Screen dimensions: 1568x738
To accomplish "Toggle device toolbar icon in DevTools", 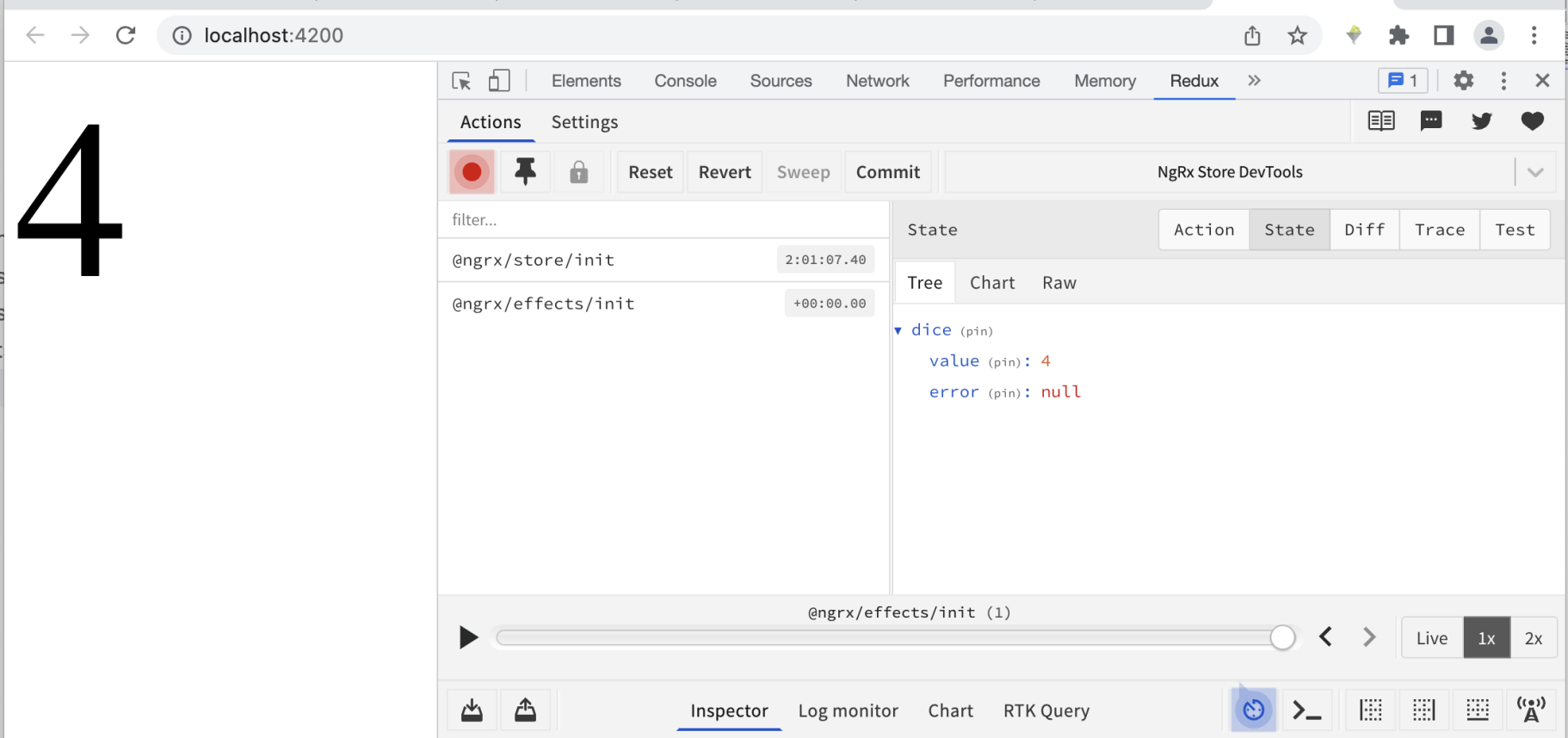I will (499, 81).
